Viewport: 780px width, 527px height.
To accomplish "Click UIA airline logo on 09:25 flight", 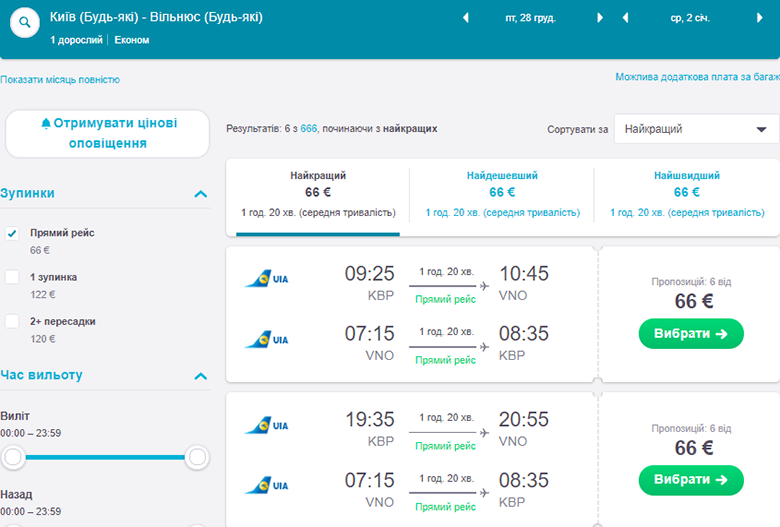I will tap(267, 280).
